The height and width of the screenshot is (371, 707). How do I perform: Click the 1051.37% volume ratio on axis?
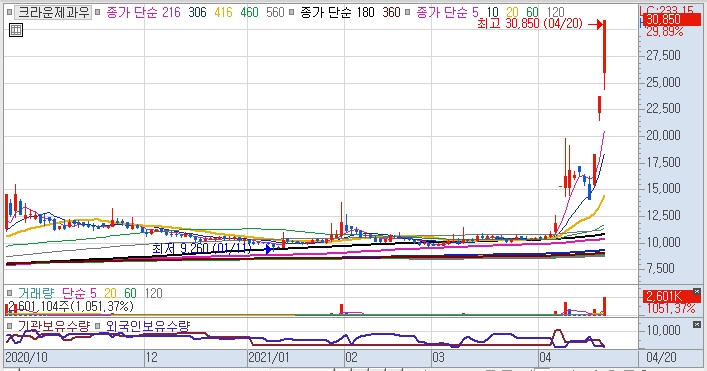click(x=670, y=308)
